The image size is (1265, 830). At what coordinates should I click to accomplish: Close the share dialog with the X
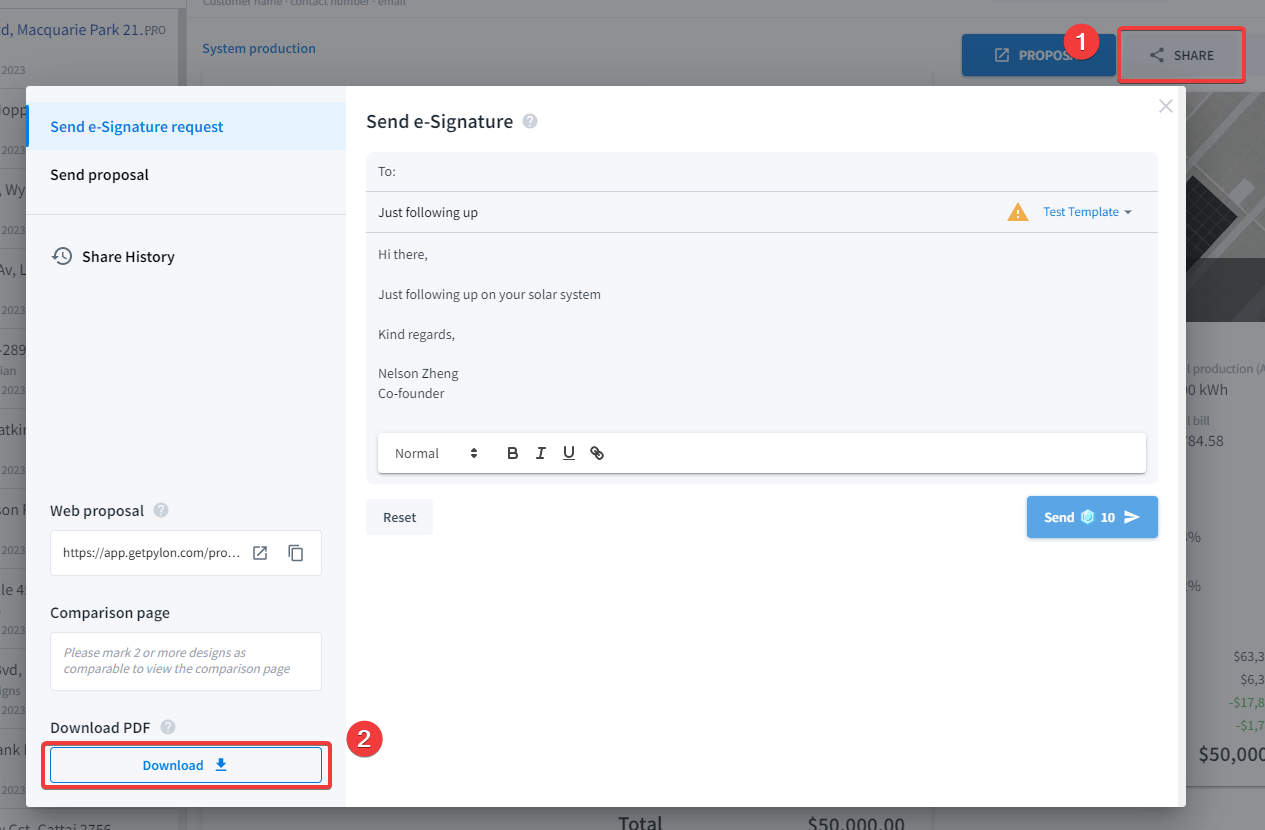click(x=1165, y=106)
